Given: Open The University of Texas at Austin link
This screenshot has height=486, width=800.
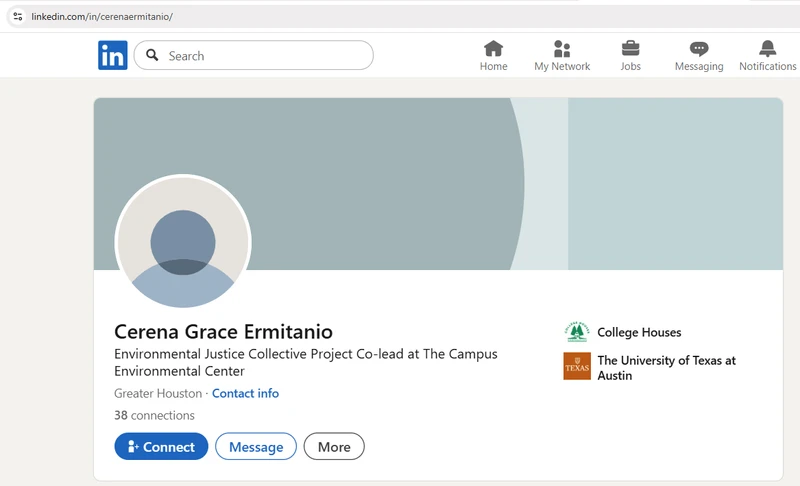Looking at the screenshot, I should click(666, 367).
